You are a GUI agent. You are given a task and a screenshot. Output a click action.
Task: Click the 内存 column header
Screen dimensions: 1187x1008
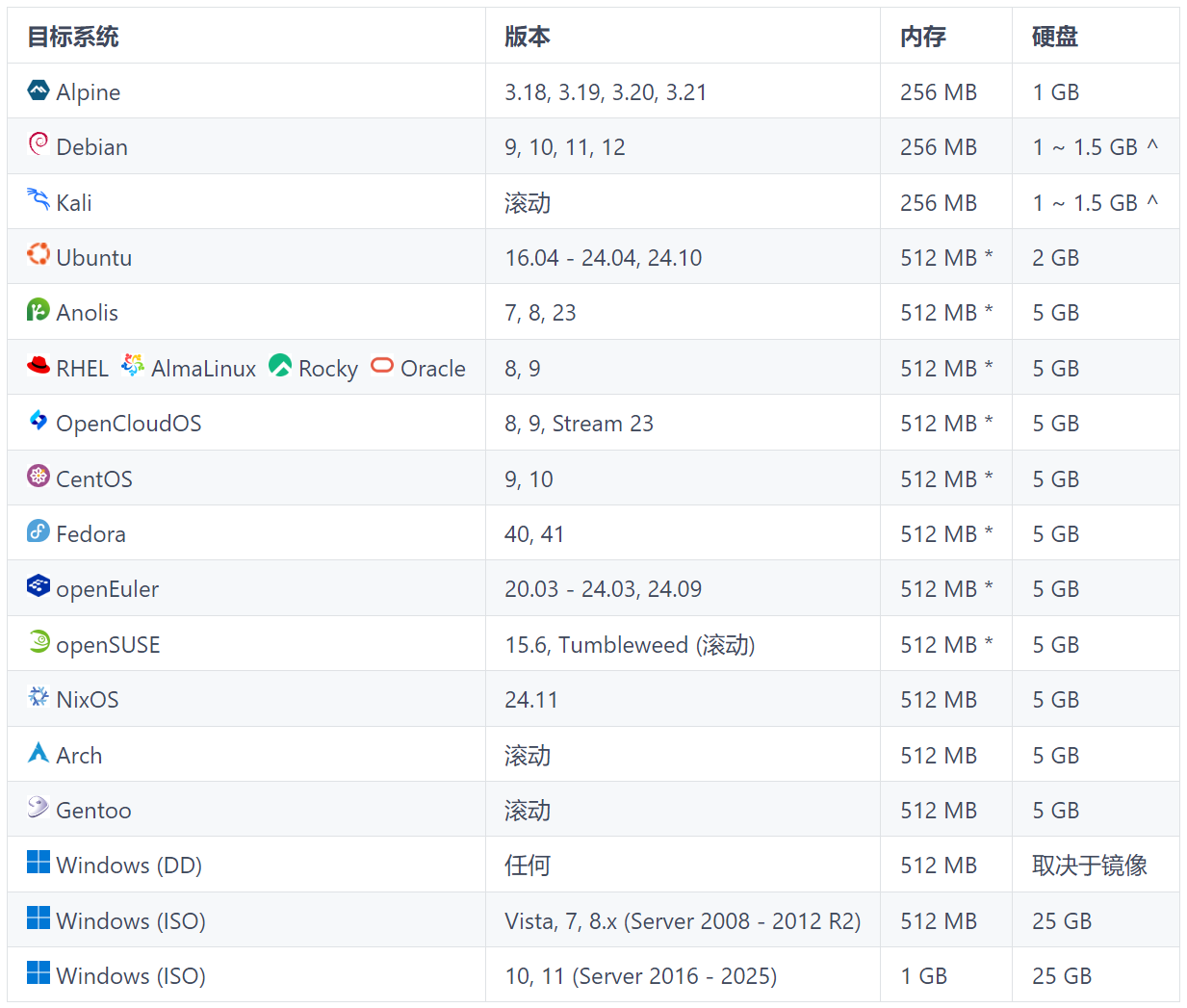922,37
